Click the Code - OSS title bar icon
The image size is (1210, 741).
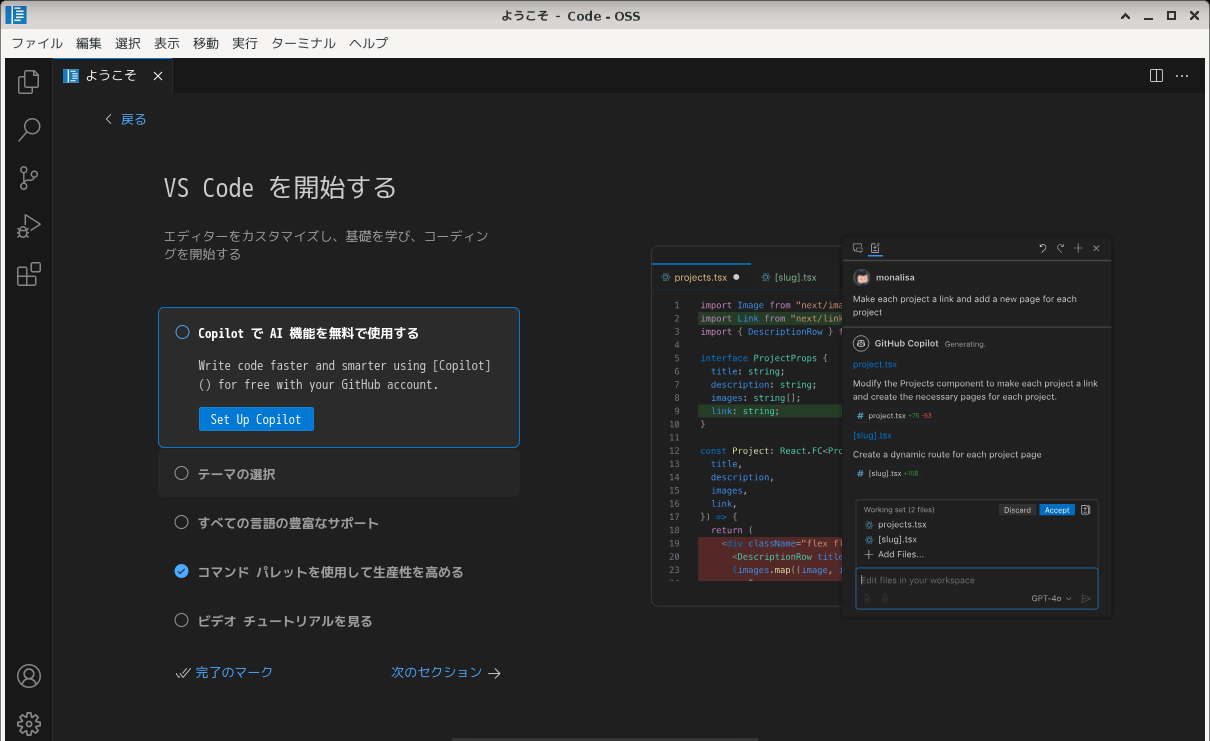click(16, 15)
